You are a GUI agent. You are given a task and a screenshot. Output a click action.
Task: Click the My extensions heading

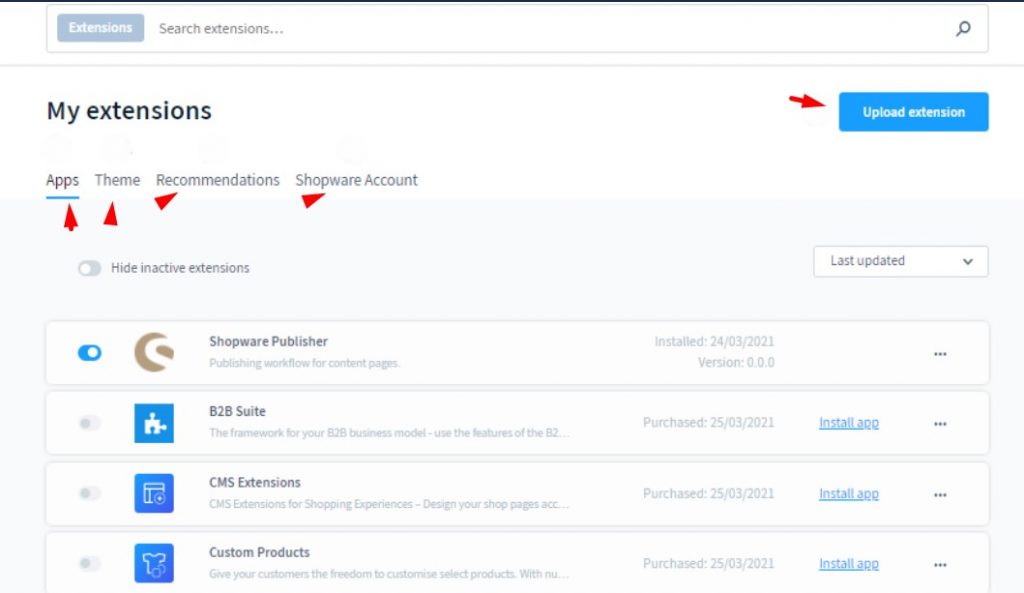pyautogui.click(x=129, y=111)
